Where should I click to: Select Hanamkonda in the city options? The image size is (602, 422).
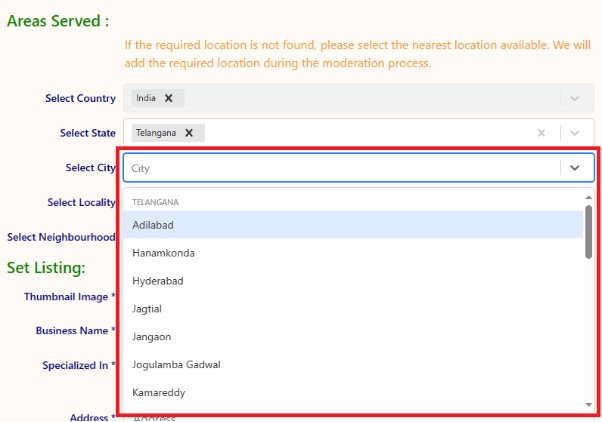(163, 253)
